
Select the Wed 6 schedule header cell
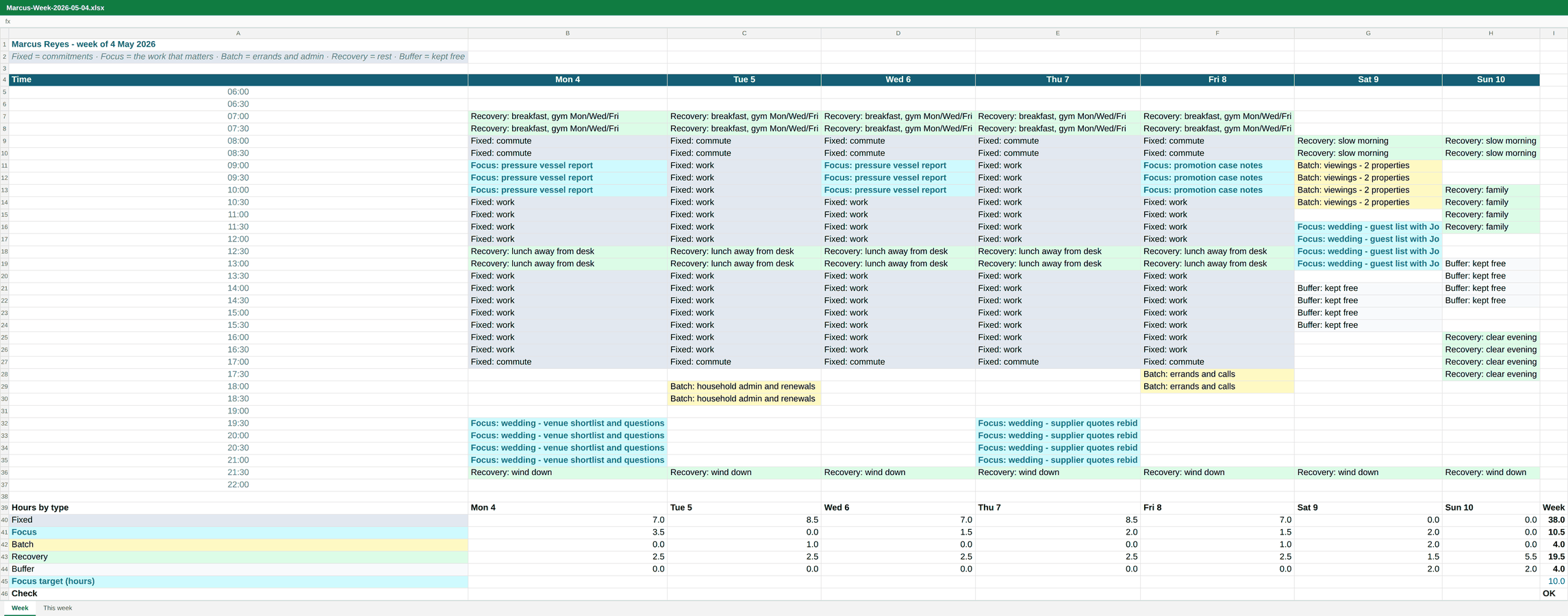tap(898, 79)
